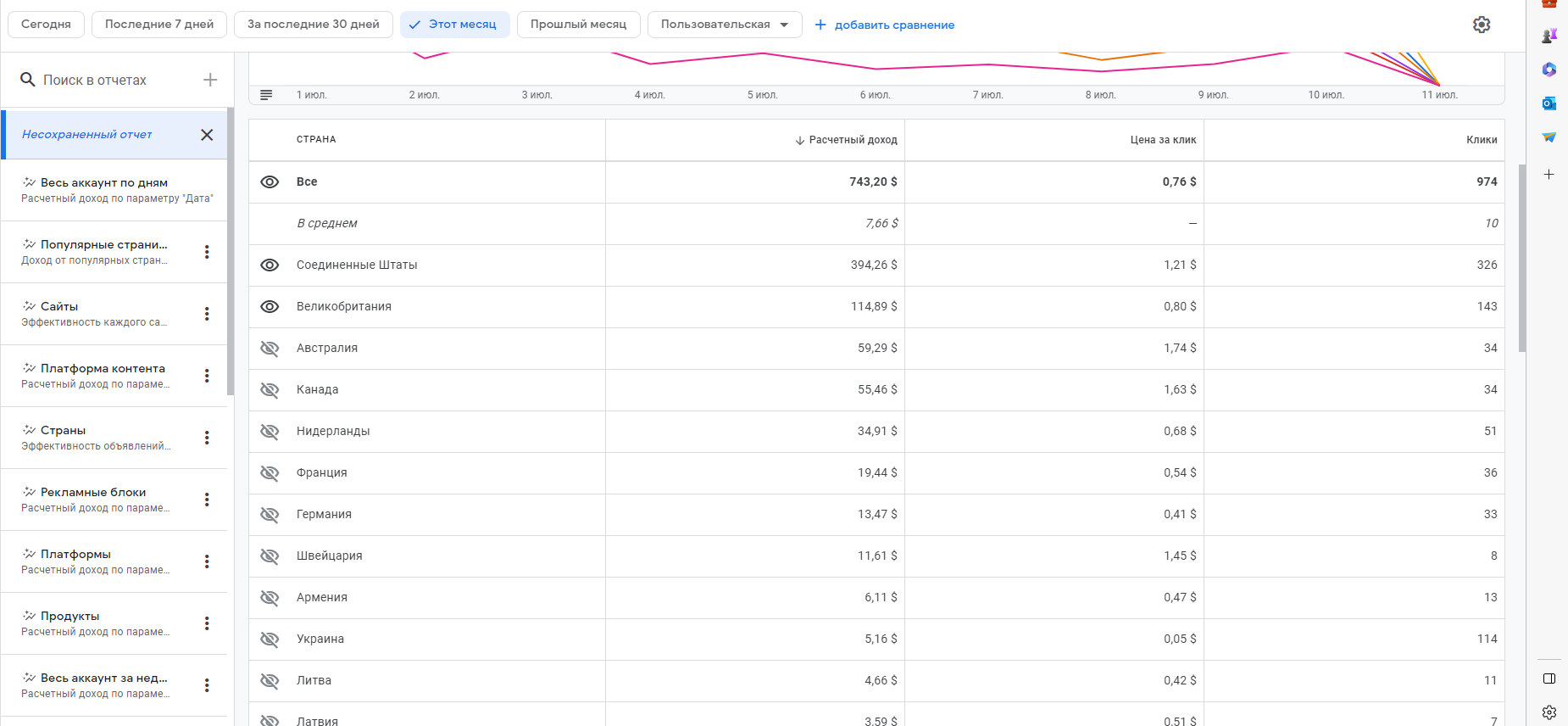
Task: Open options menu for Продукты report
Action: (x=207, y=623)
